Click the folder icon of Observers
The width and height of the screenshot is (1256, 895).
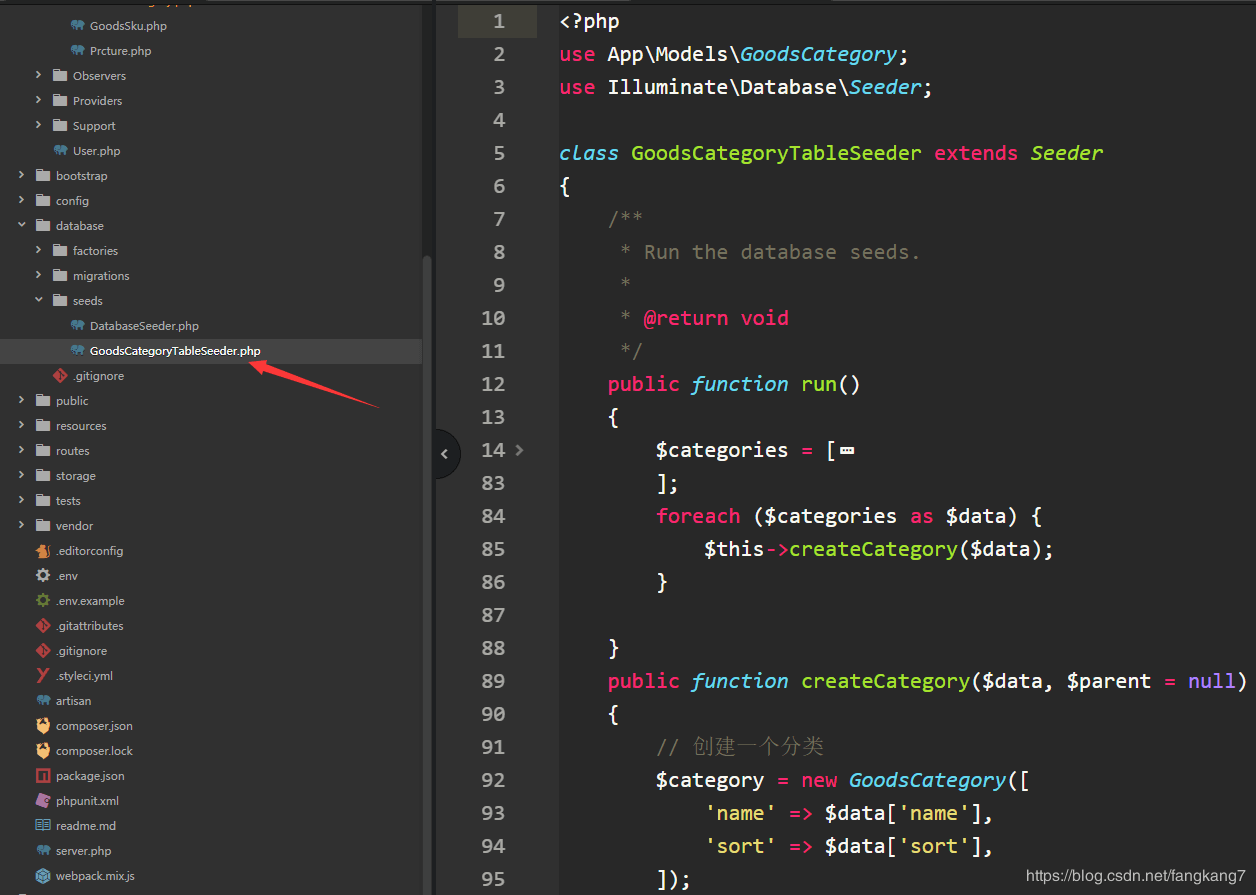pyautogui.click(x=59, y=76)
